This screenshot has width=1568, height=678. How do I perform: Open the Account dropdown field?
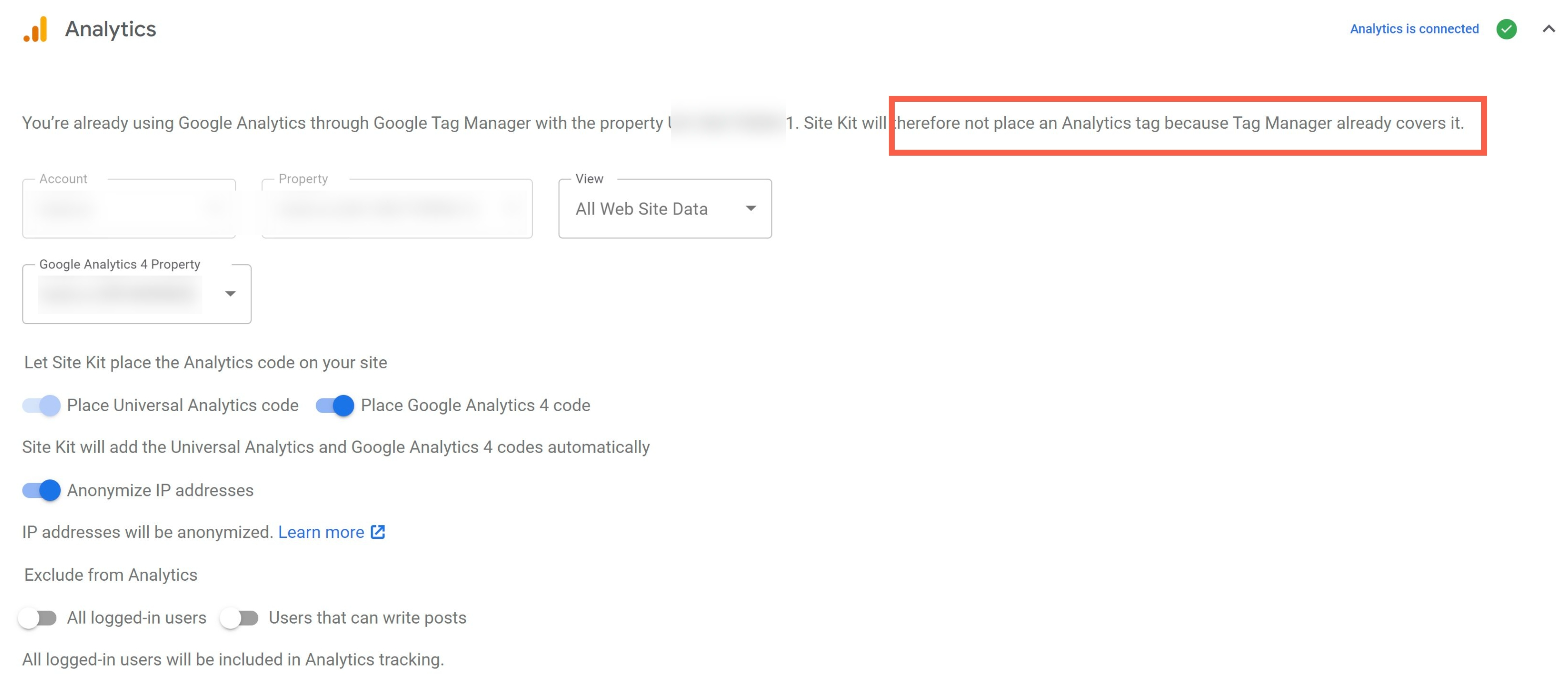pos(129,209)
